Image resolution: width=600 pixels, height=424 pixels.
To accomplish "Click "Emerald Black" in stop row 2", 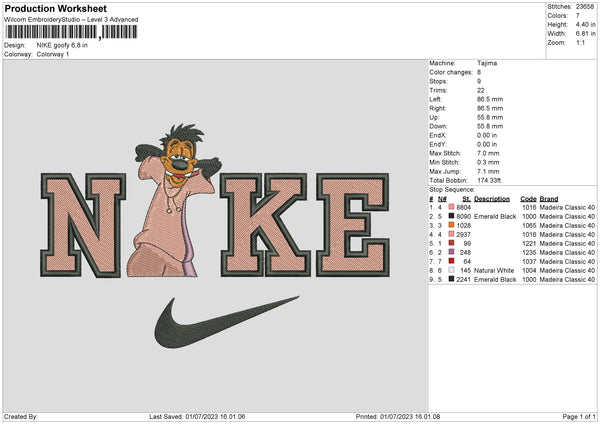I will (x=495, y=217).
